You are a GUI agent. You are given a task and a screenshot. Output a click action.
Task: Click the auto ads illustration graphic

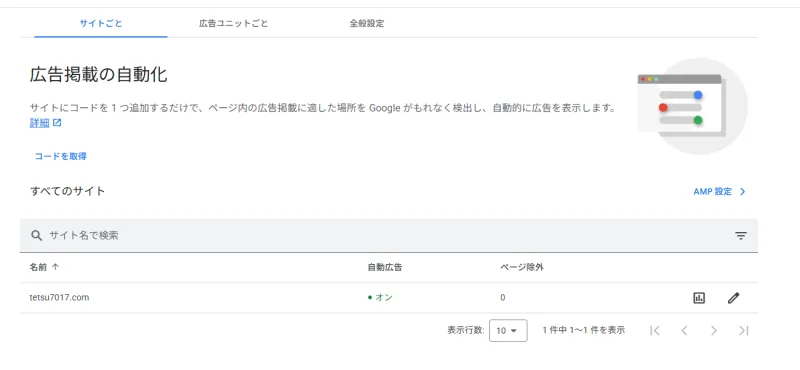(x=692, y=107)
